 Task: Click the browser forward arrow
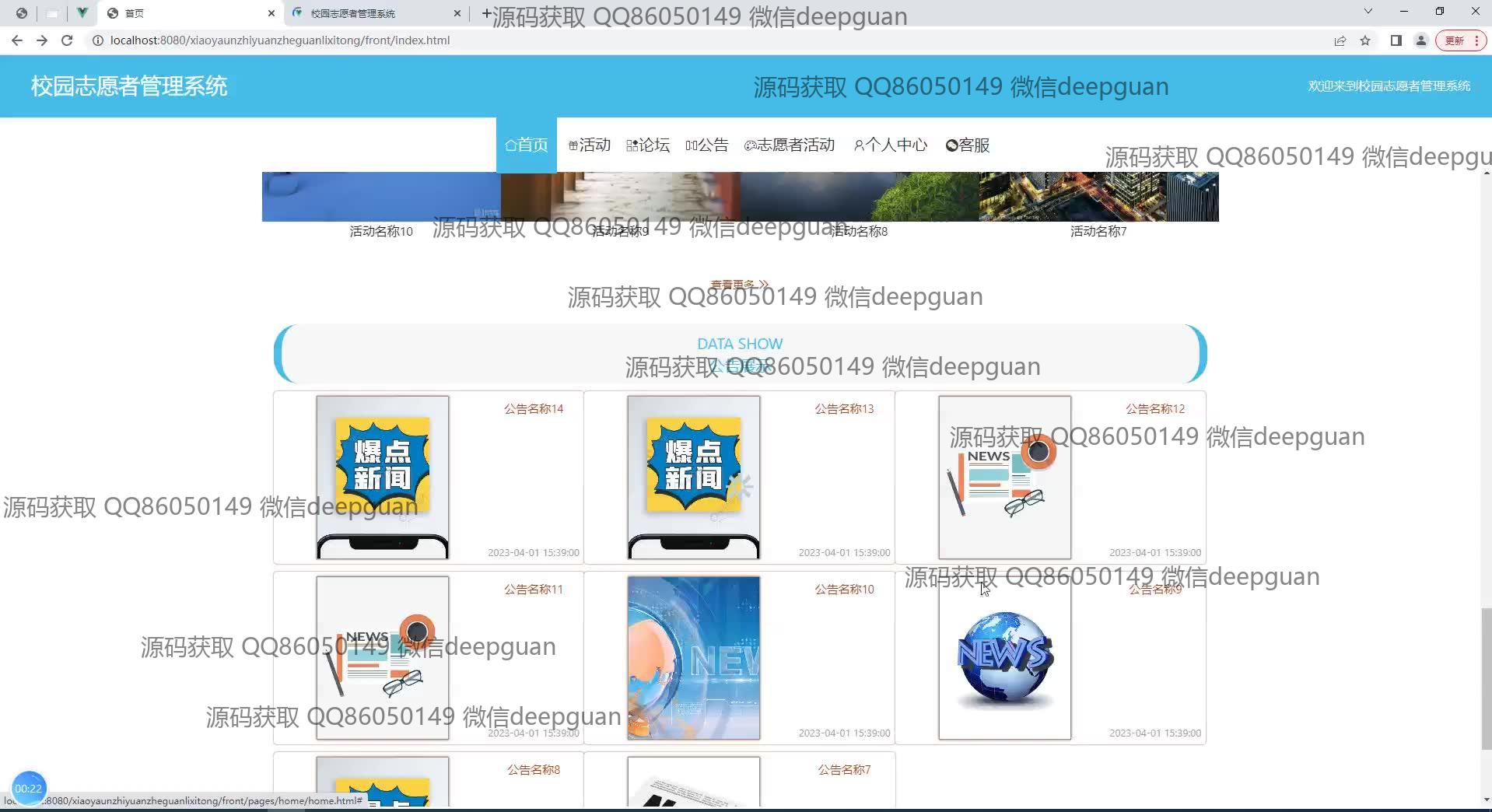tap(42, 40)
